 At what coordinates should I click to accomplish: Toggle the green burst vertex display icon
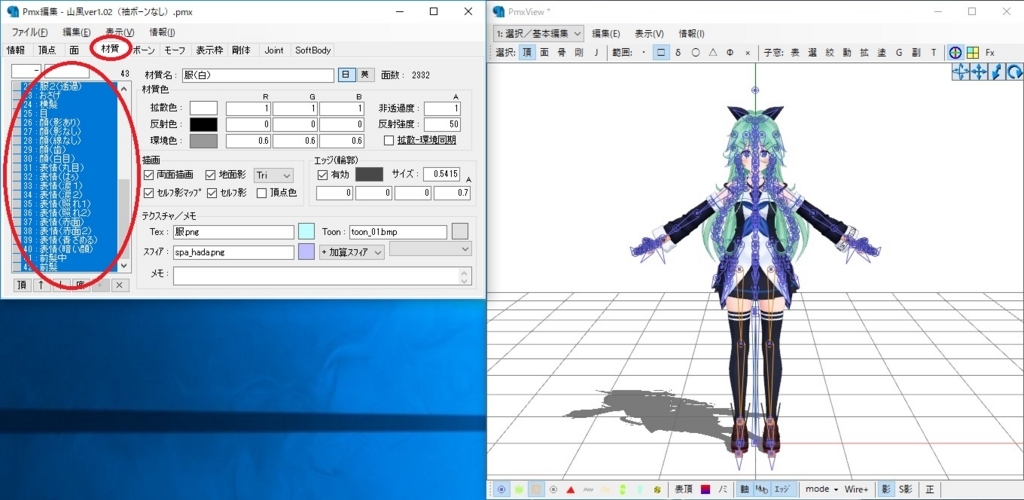coord(519,489)
